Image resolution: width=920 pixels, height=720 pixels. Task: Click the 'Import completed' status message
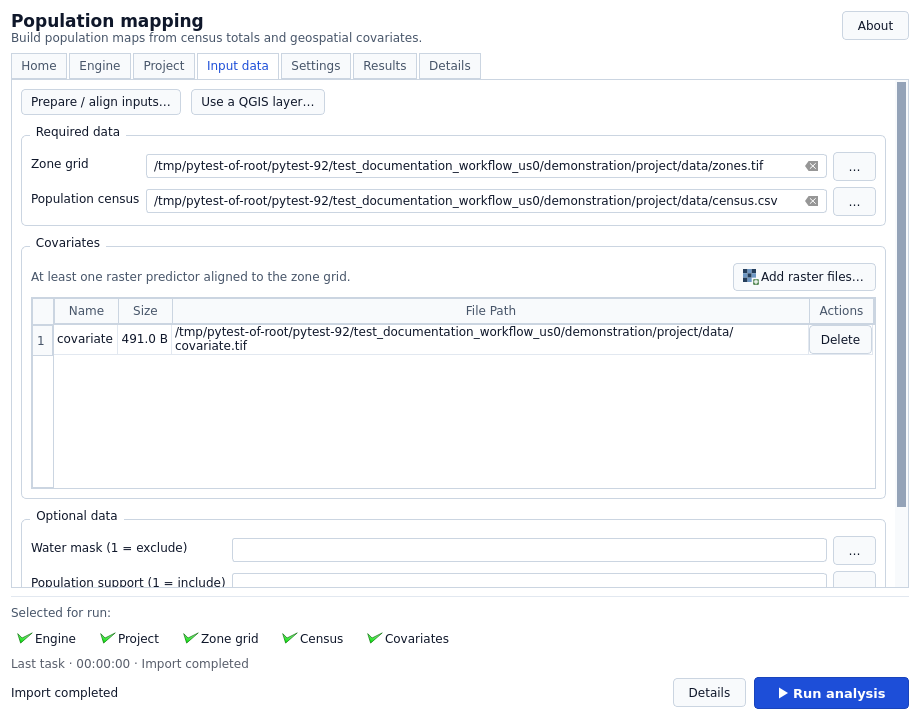65,693
